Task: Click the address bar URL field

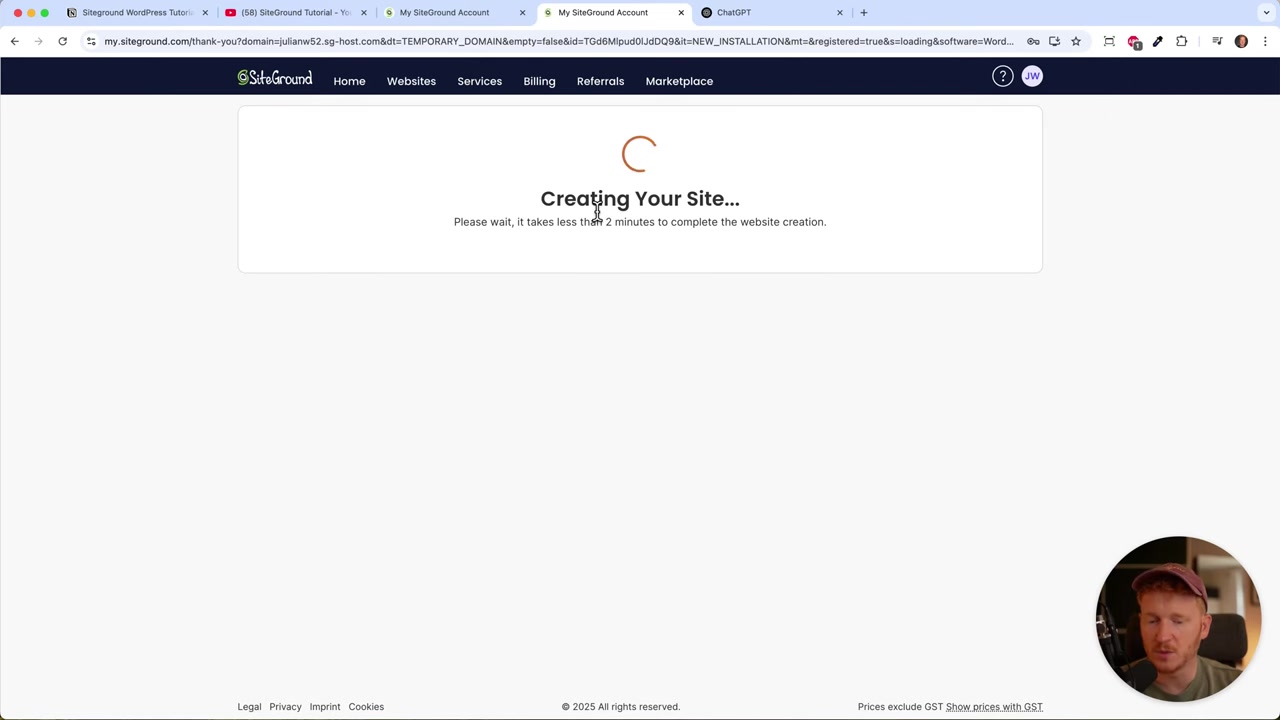Action: (x=558, y=41)
